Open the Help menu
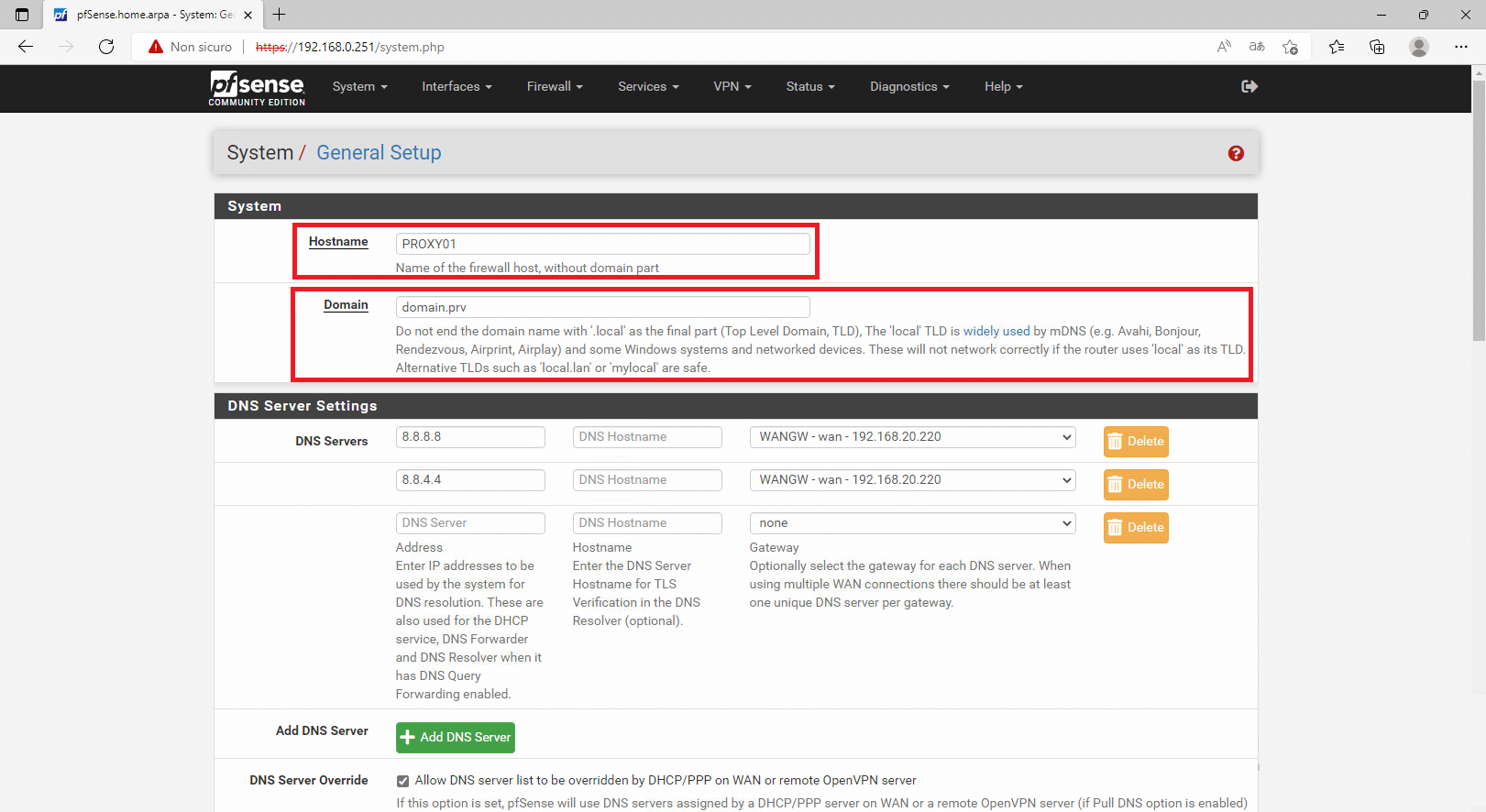 (x=1003, y=87)
